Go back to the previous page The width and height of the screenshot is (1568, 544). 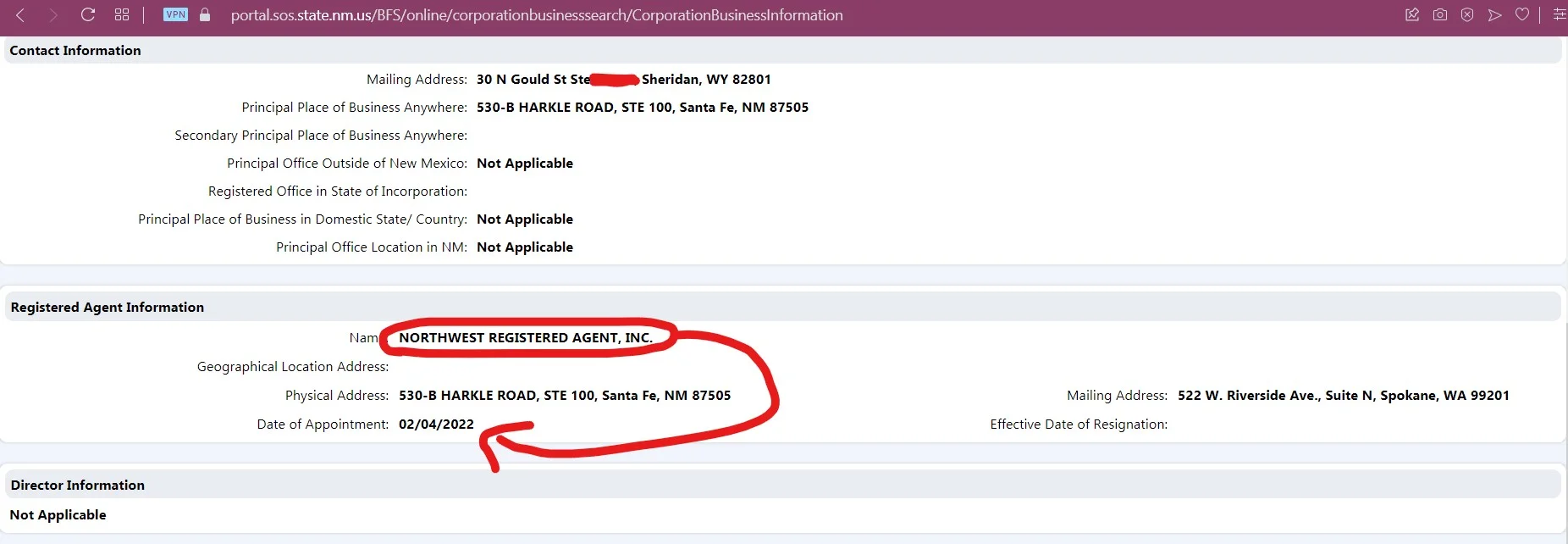pos(20,15)
